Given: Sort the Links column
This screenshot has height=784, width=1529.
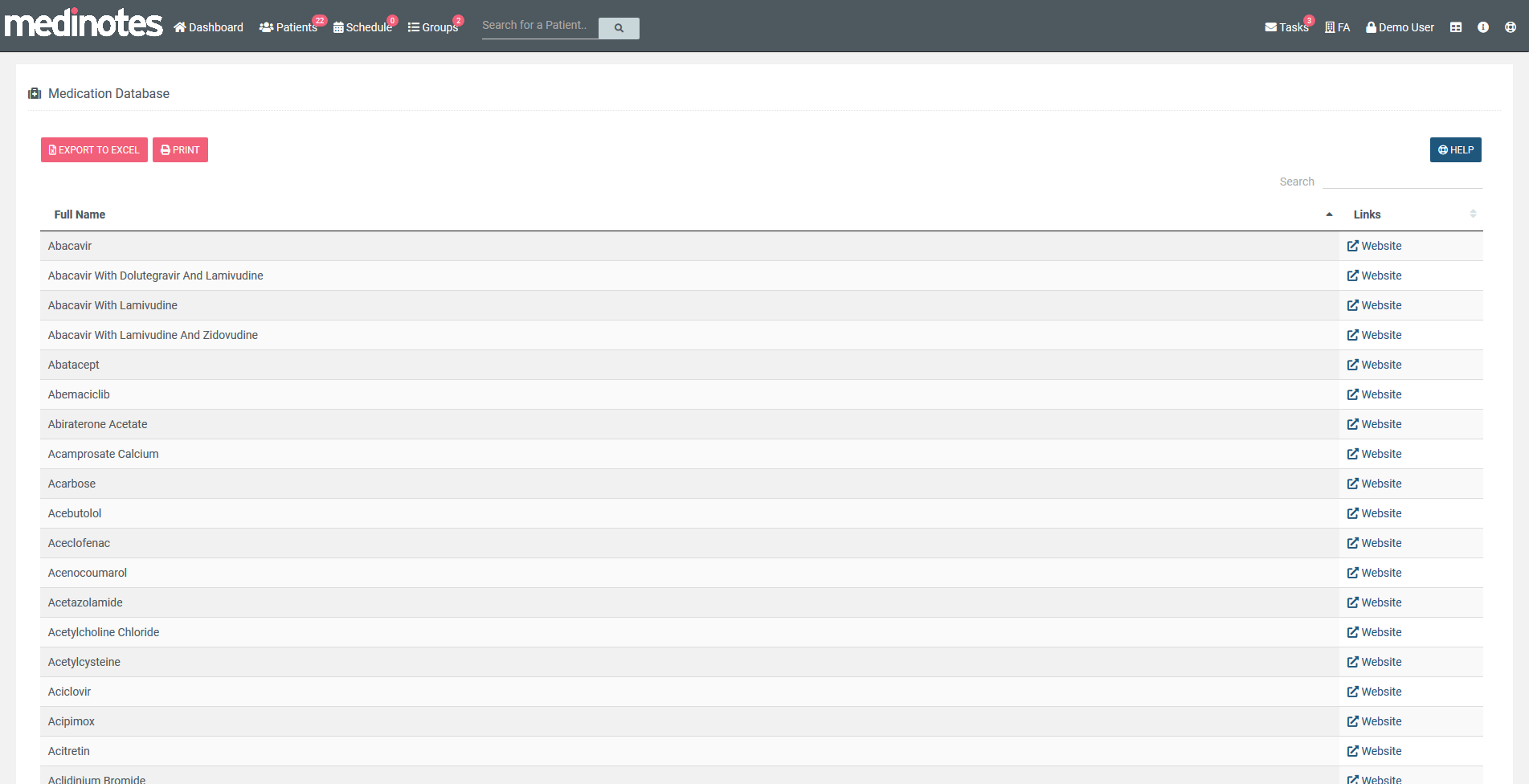Looking at the screenshot, I should tap(1473, 214).
